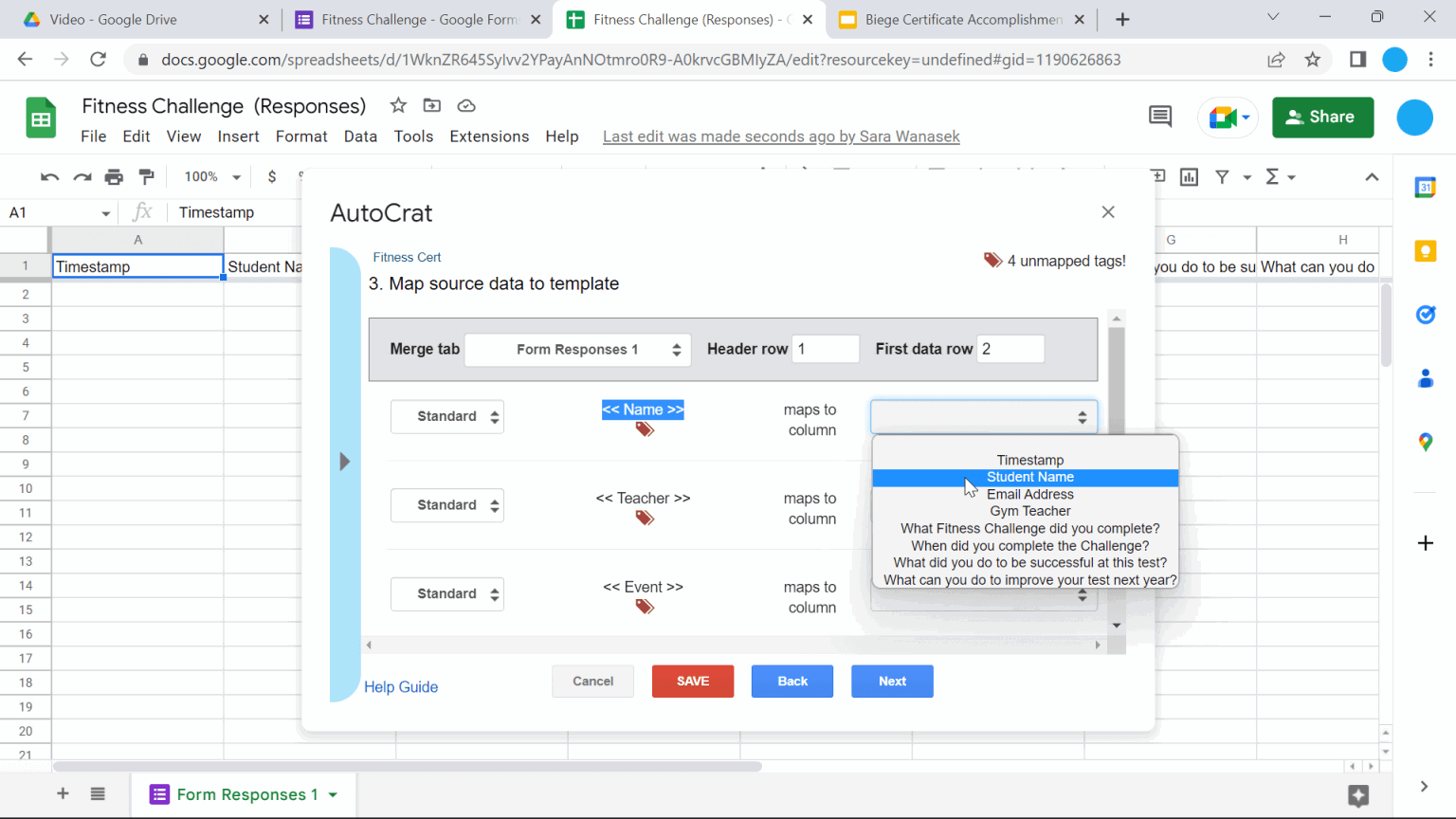Image resolution: width=1456 pixels, height=819 pixels.
Task: Switch to the Fitness Challenge Google Forms tab
Action: coord(408,19)
